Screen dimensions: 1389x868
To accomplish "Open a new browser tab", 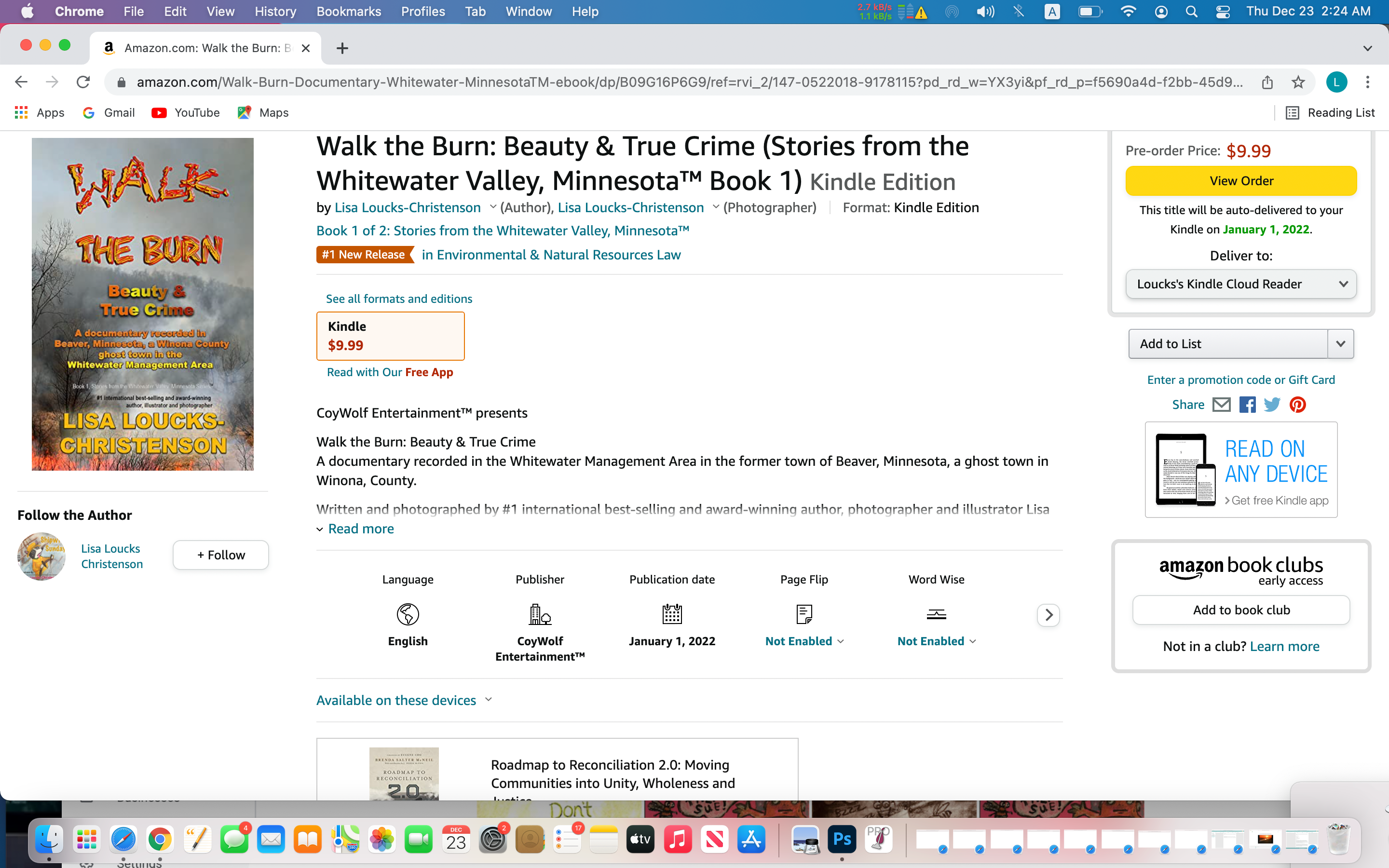I will (342, 48).
